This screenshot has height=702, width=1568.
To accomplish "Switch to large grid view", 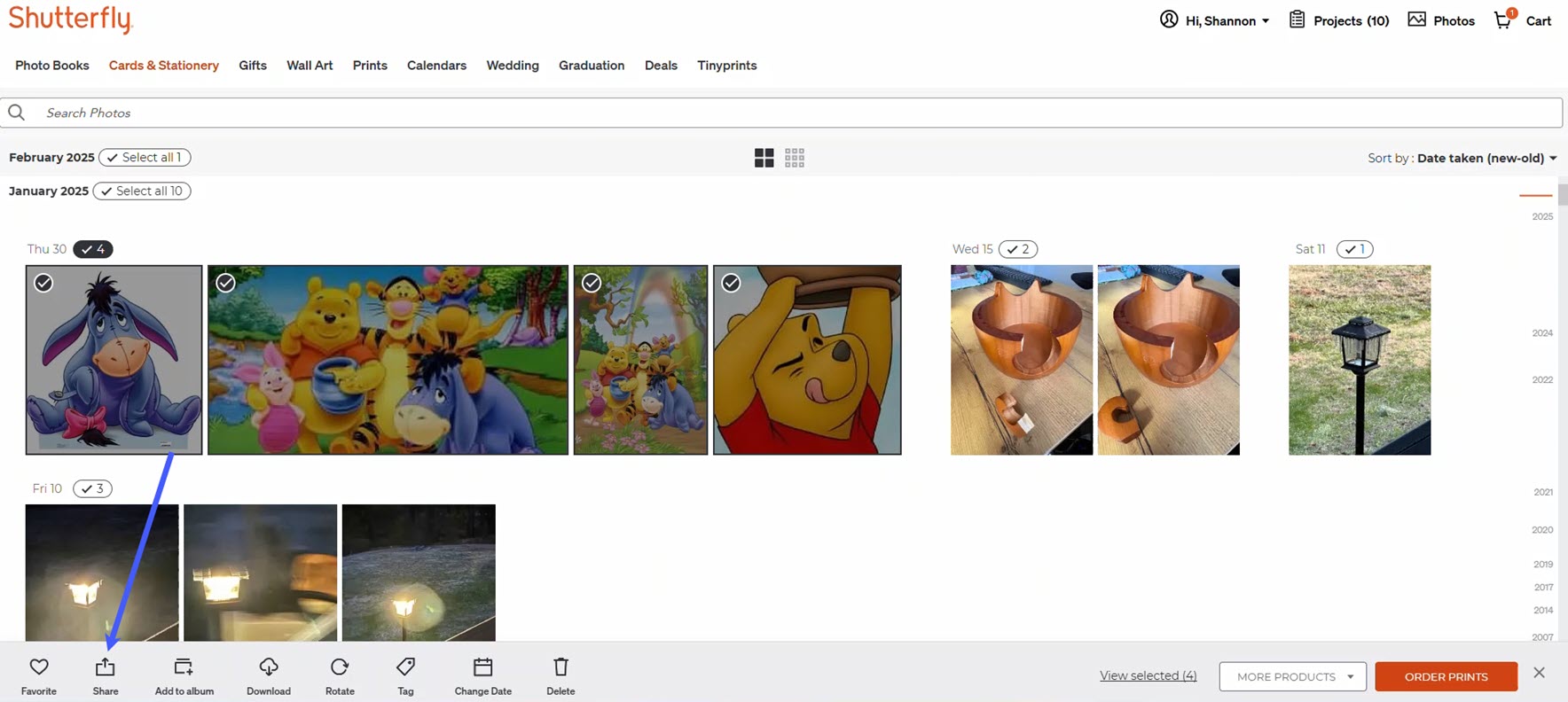I will click(764, 158).
